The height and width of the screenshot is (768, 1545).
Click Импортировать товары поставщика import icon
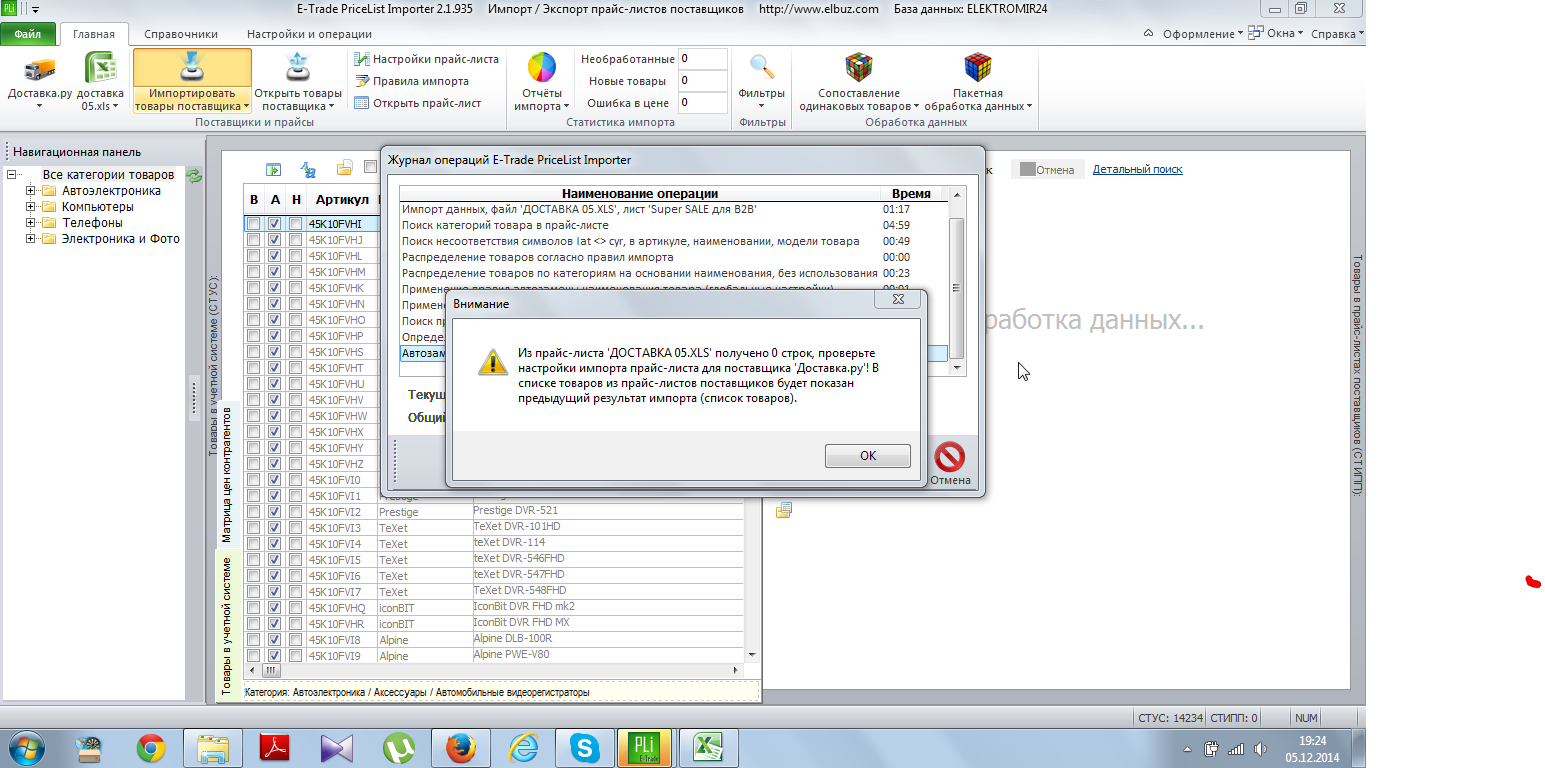click(x=192, y=68)
